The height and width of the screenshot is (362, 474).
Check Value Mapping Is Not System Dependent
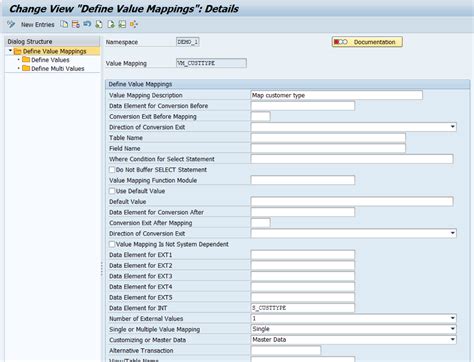(x=112, y=244)
